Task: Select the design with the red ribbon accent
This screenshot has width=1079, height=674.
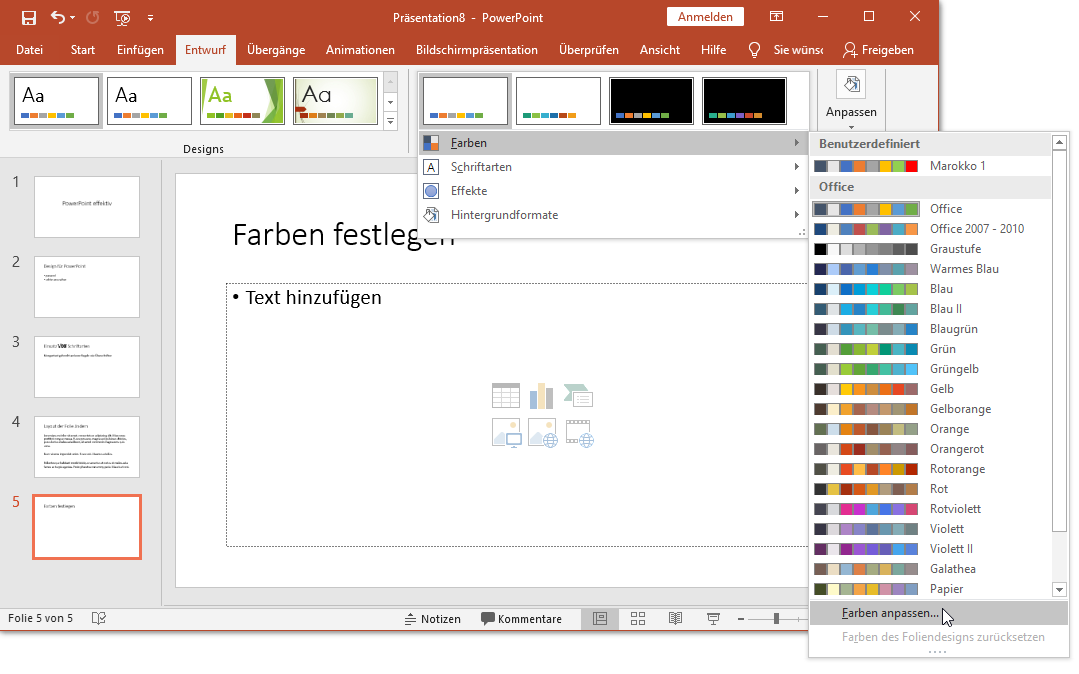Action: (x=335, y=101)
